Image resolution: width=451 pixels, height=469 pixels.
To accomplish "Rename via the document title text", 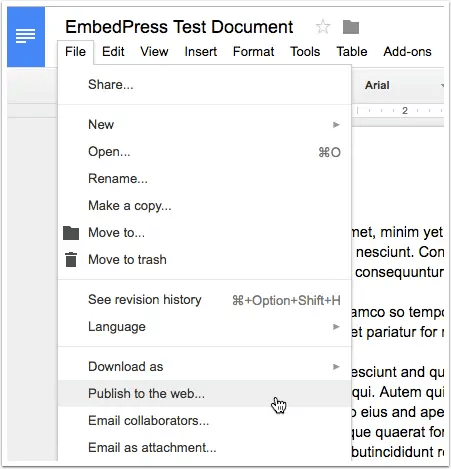I will pyautogui.click(x=179, y=27).
